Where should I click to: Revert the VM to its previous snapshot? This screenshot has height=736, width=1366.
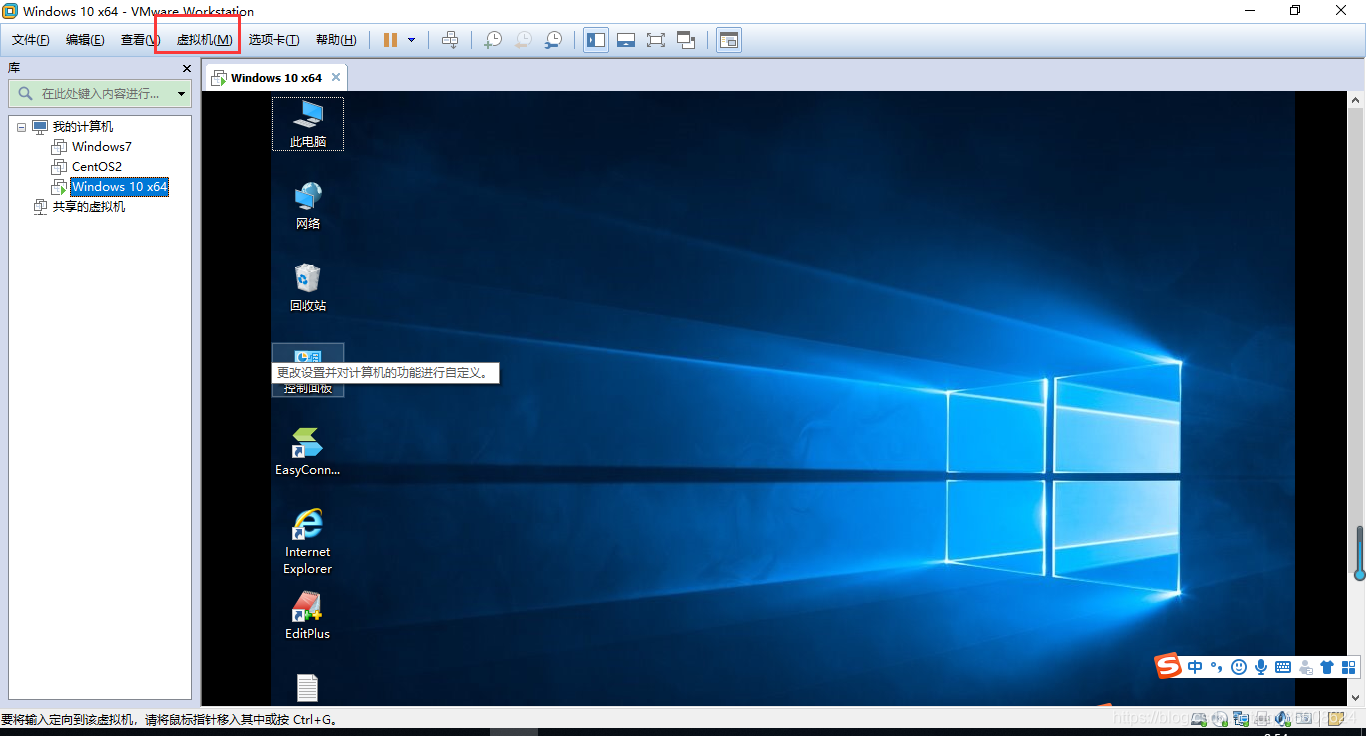(x=523, y=40)
